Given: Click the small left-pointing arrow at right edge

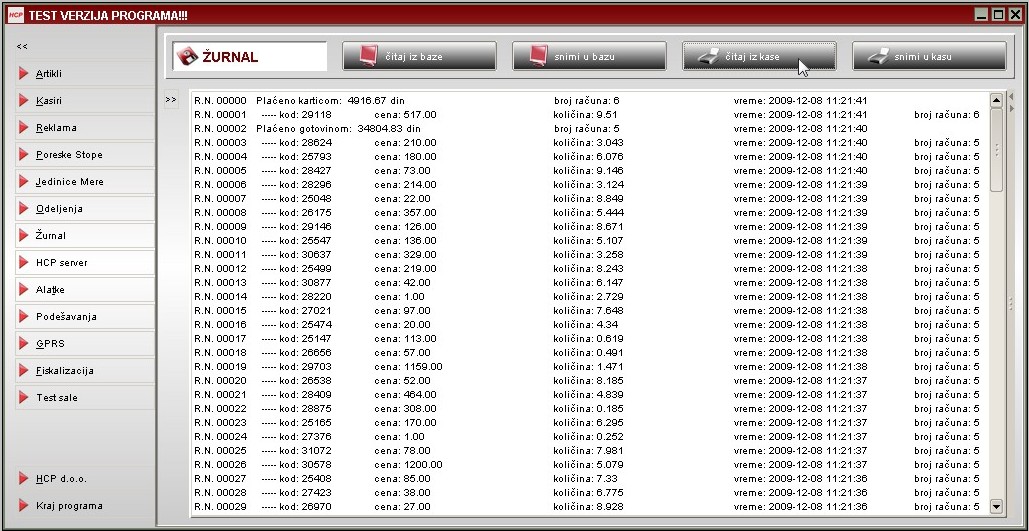Looking at the screenshot, I should (x=1010, y=96).
